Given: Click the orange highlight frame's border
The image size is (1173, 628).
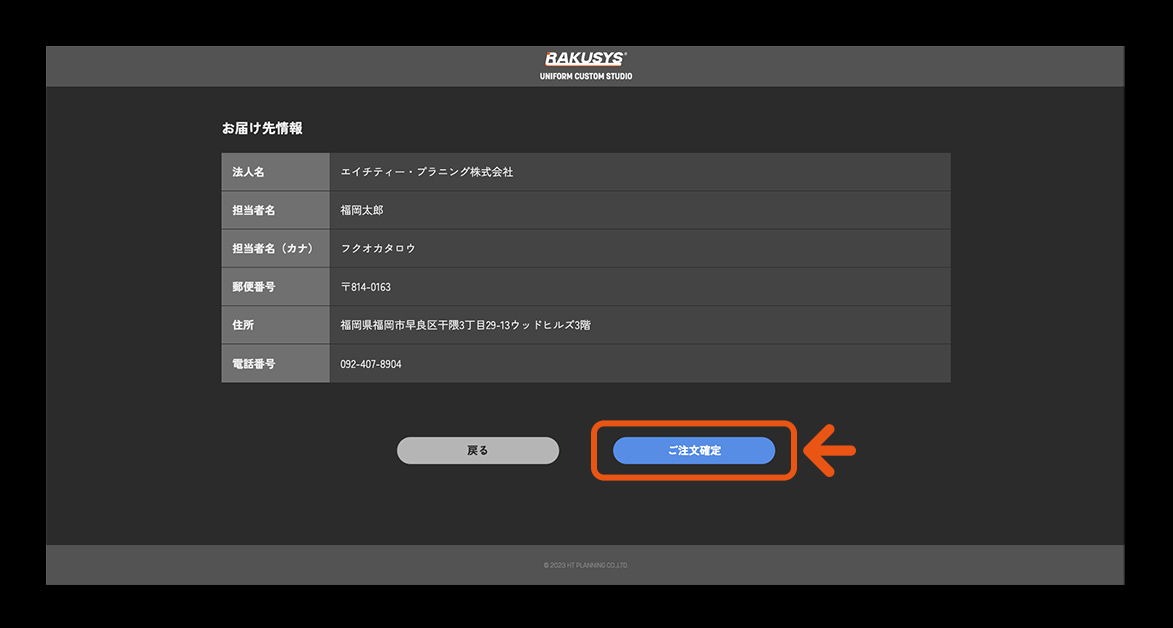Looking at the screenshot, I should pos(693,423).
